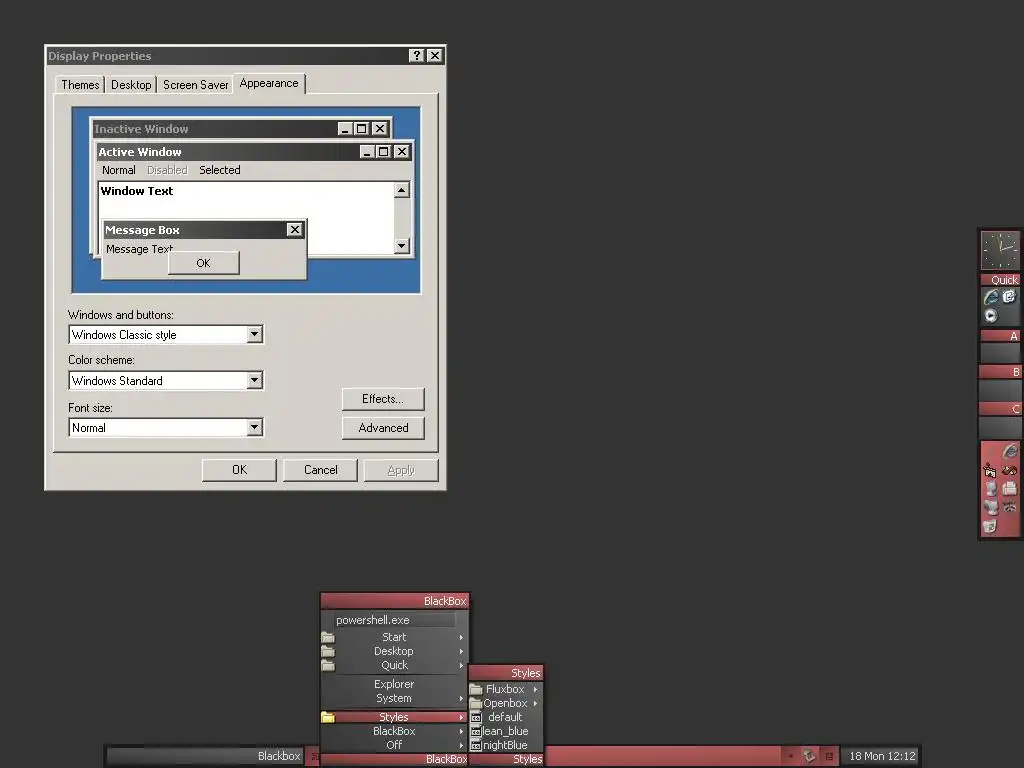The height and width of the screenshot is (768, 1024).
Task: Switch to the Desktop tab in Display Properties
Action: [x=131, y=85]
